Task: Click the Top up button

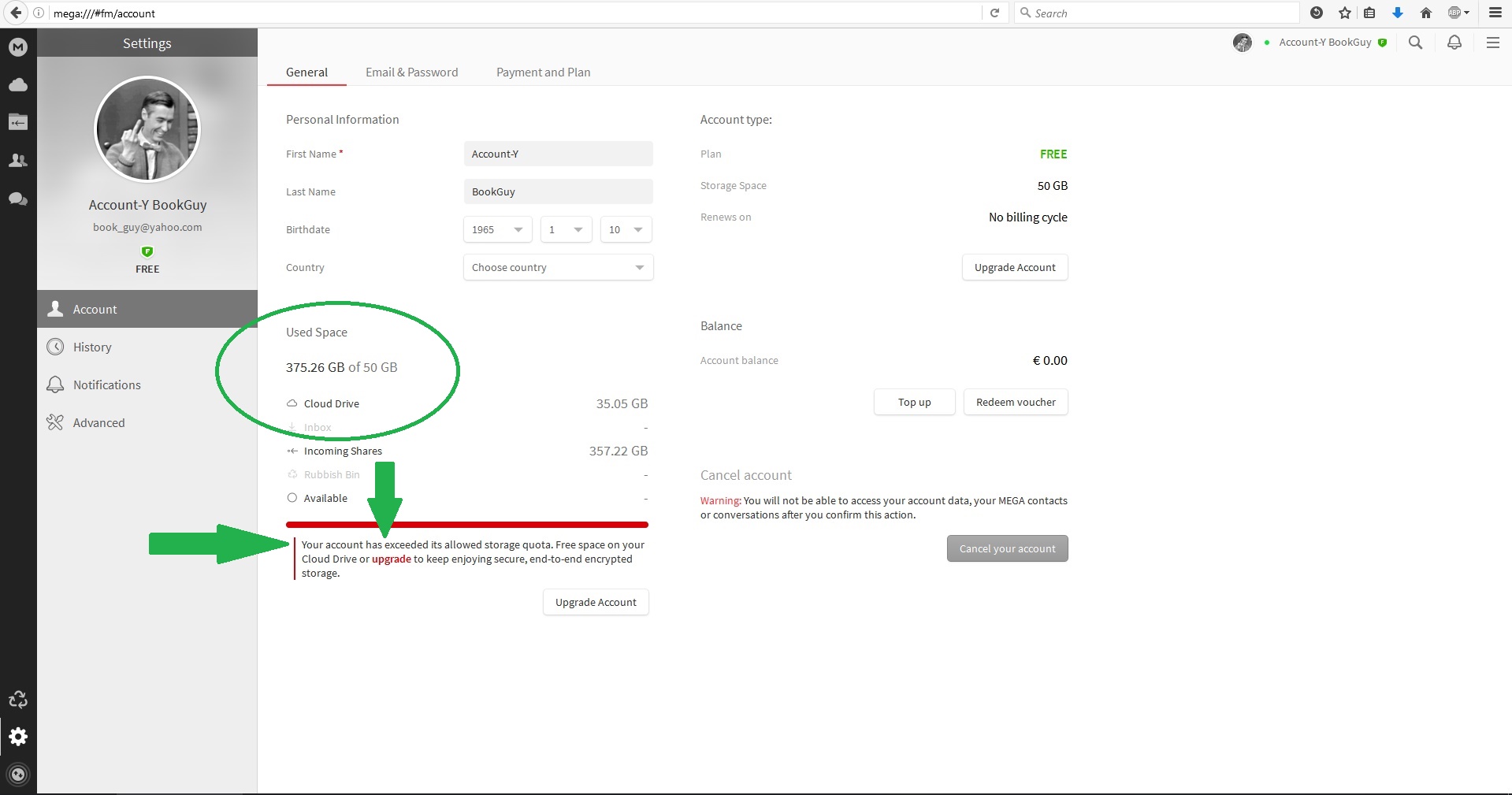Action: point(914,402)
